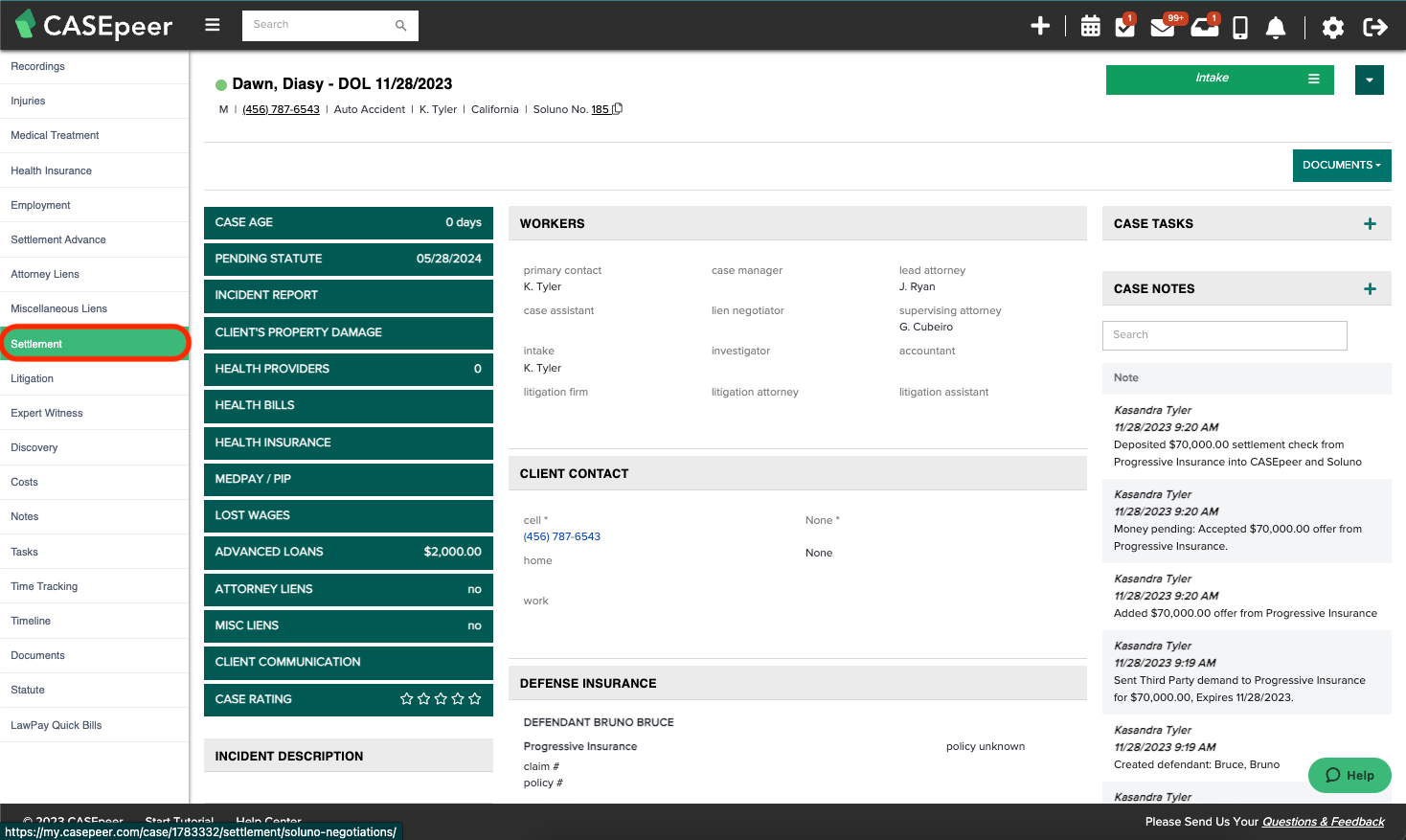This screenshot has width=1406, height=840.
Task: Open the Questions & Feedback link
Action: [1323, 822]
